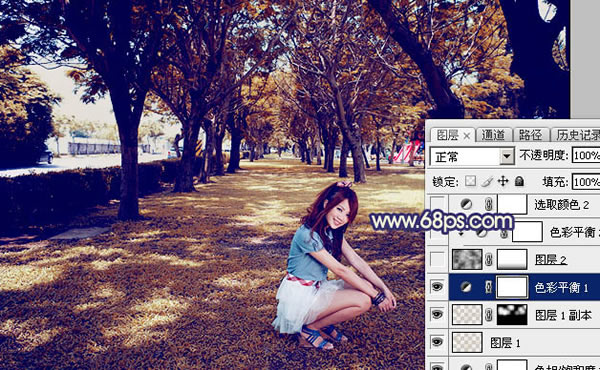
Task: Toggle lock image pixels brush icon
Action: (x=487, y=181)
